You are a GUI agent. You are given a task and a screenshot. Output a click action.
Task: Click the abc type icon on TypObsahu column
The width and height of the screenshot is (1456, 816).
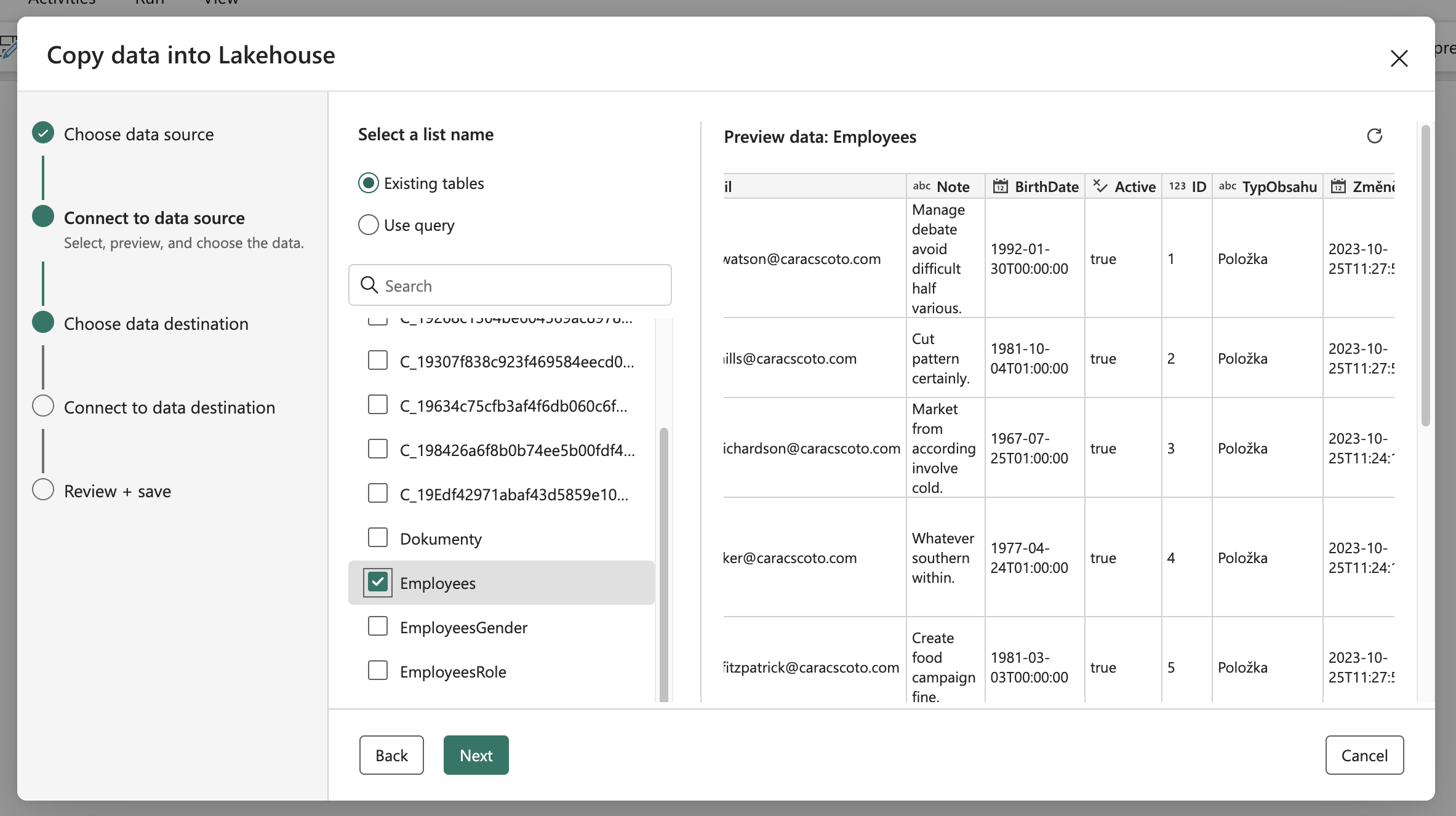tap(1227, 186)
